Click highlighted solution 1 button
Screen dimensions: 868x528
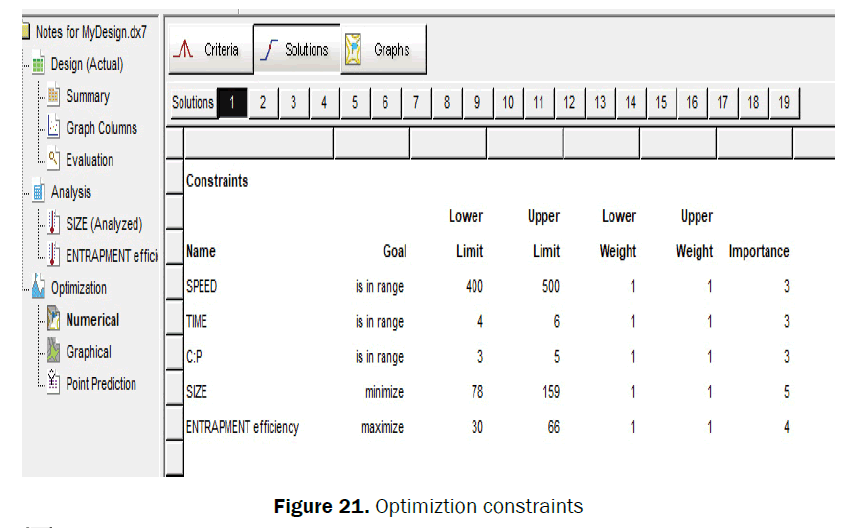pos(232,102)
